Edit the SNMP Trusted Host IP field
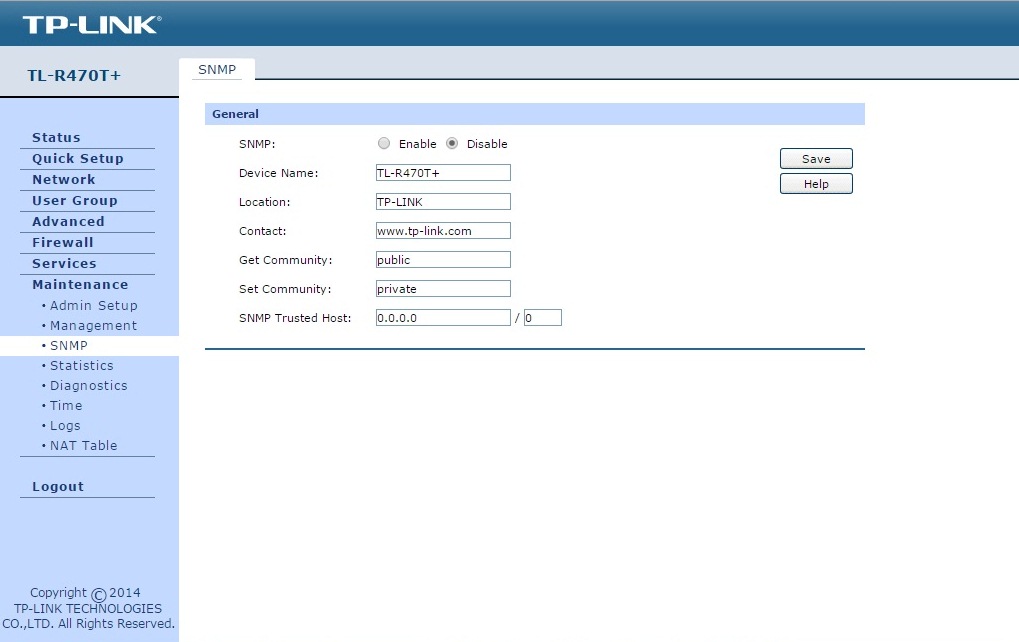The height and width of the screenshot is (642, 1019). click(x=443, y=318)
